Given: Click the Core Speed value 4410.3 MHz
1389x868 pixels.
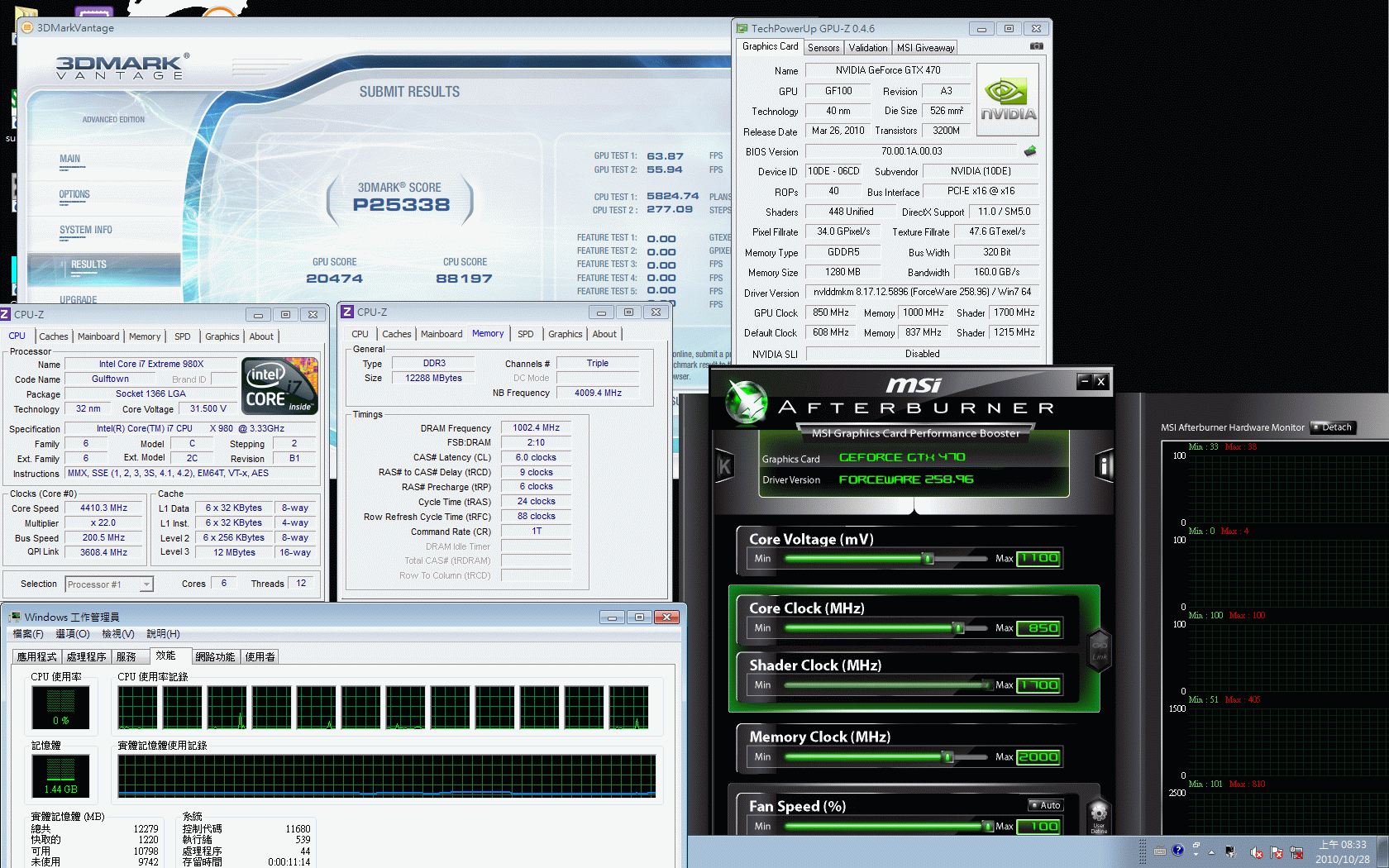Looking at the screenshot, I should (103, 508).
